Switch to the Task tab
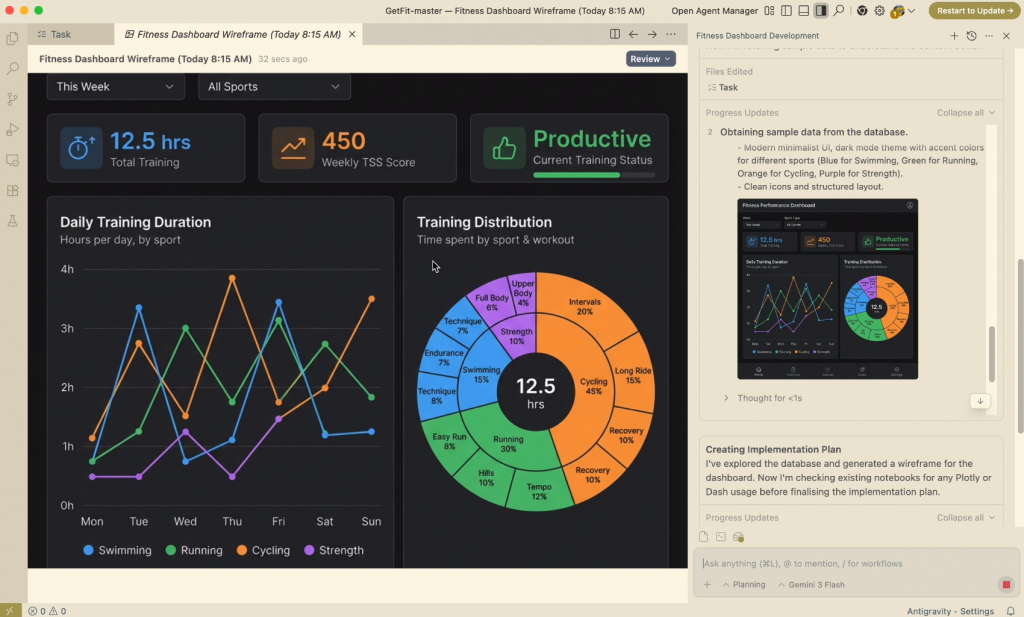This screenshot has width=1024, height=617. click(60, 33)
